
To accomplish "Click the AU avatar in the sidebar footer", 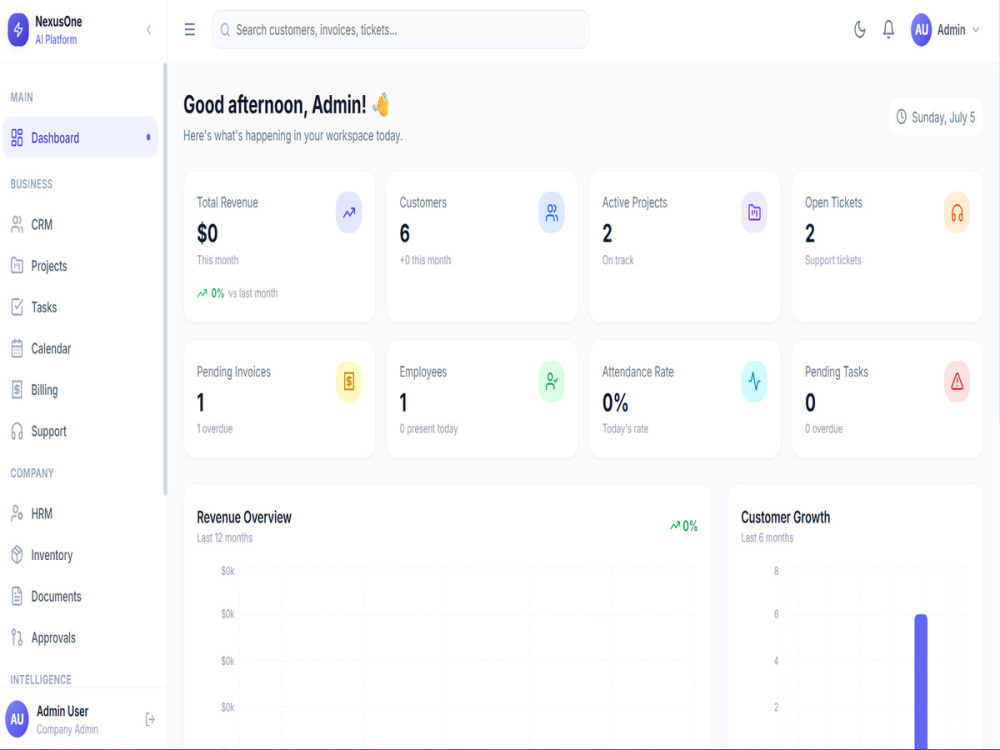I will coord(17,719).
